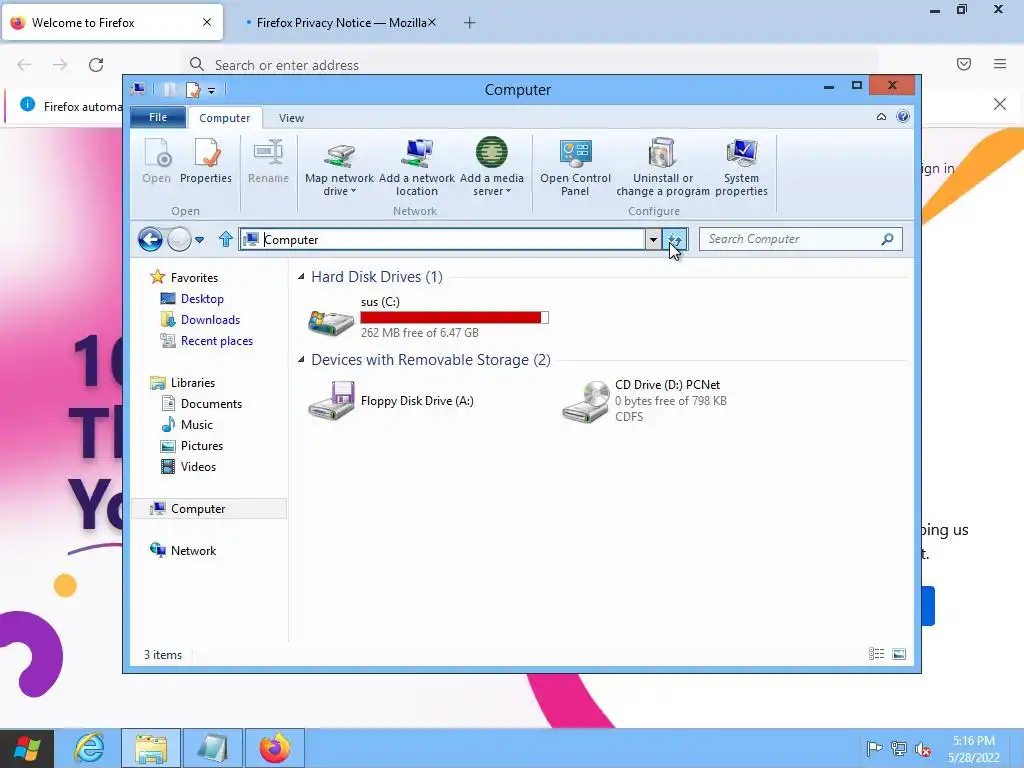Close the Welcome to Firefox tab
This screenshot has width=1024, height=768.
207,22
